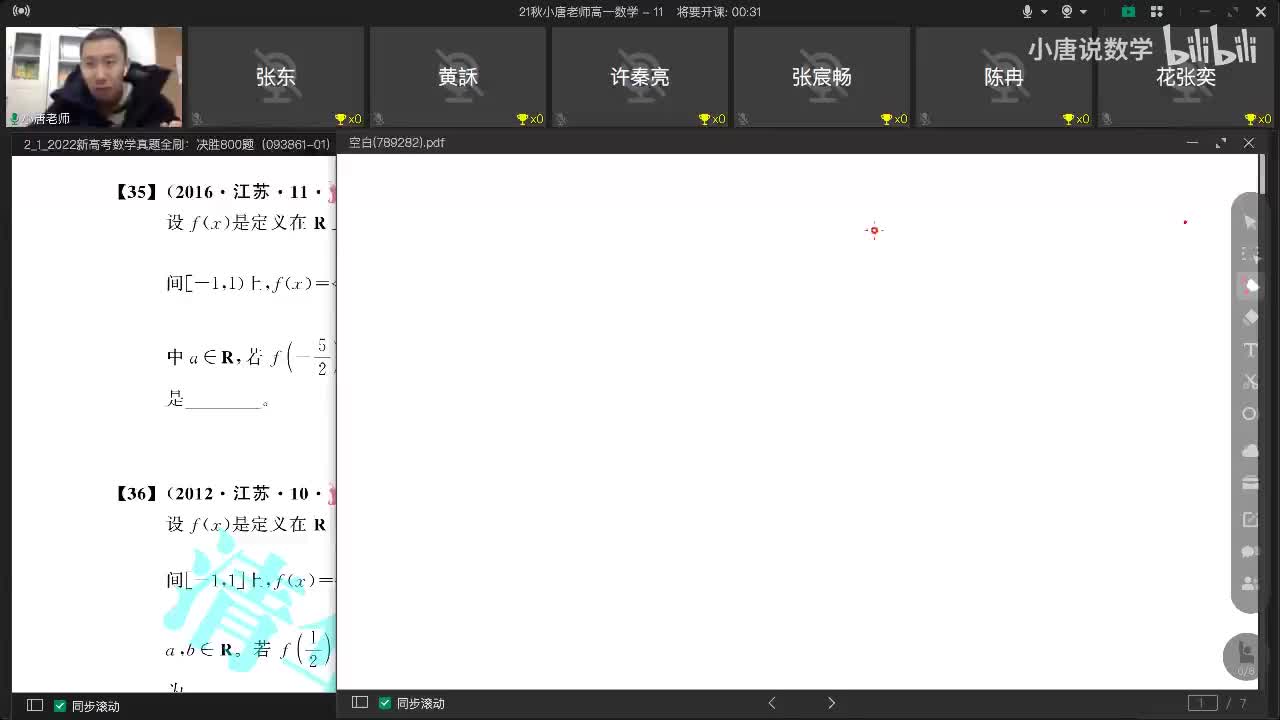1280x720 pixels.
Task: Click question 【35】 heading text
Action: point(138,192)
